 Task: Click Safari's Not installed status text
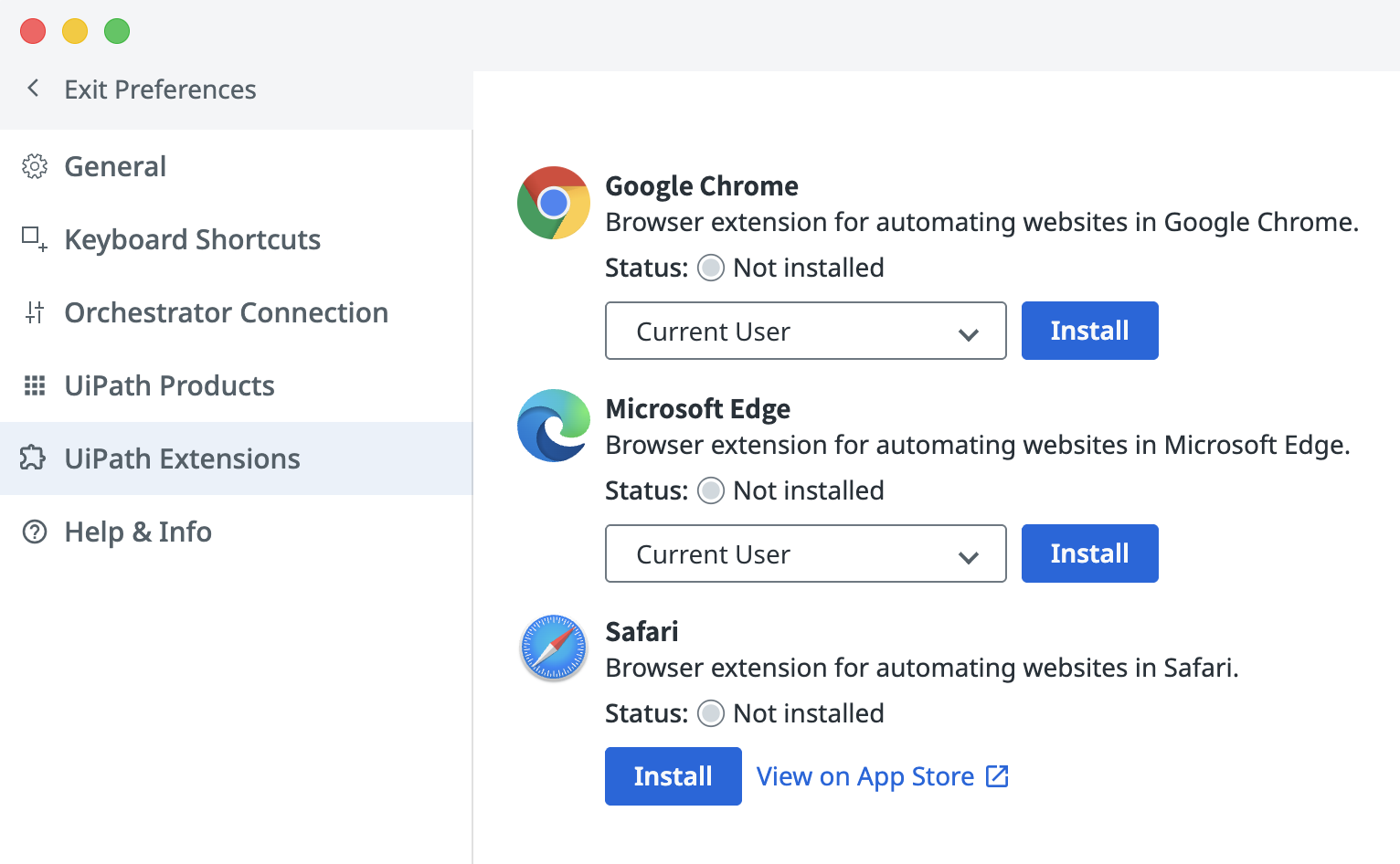pos(809,713)
